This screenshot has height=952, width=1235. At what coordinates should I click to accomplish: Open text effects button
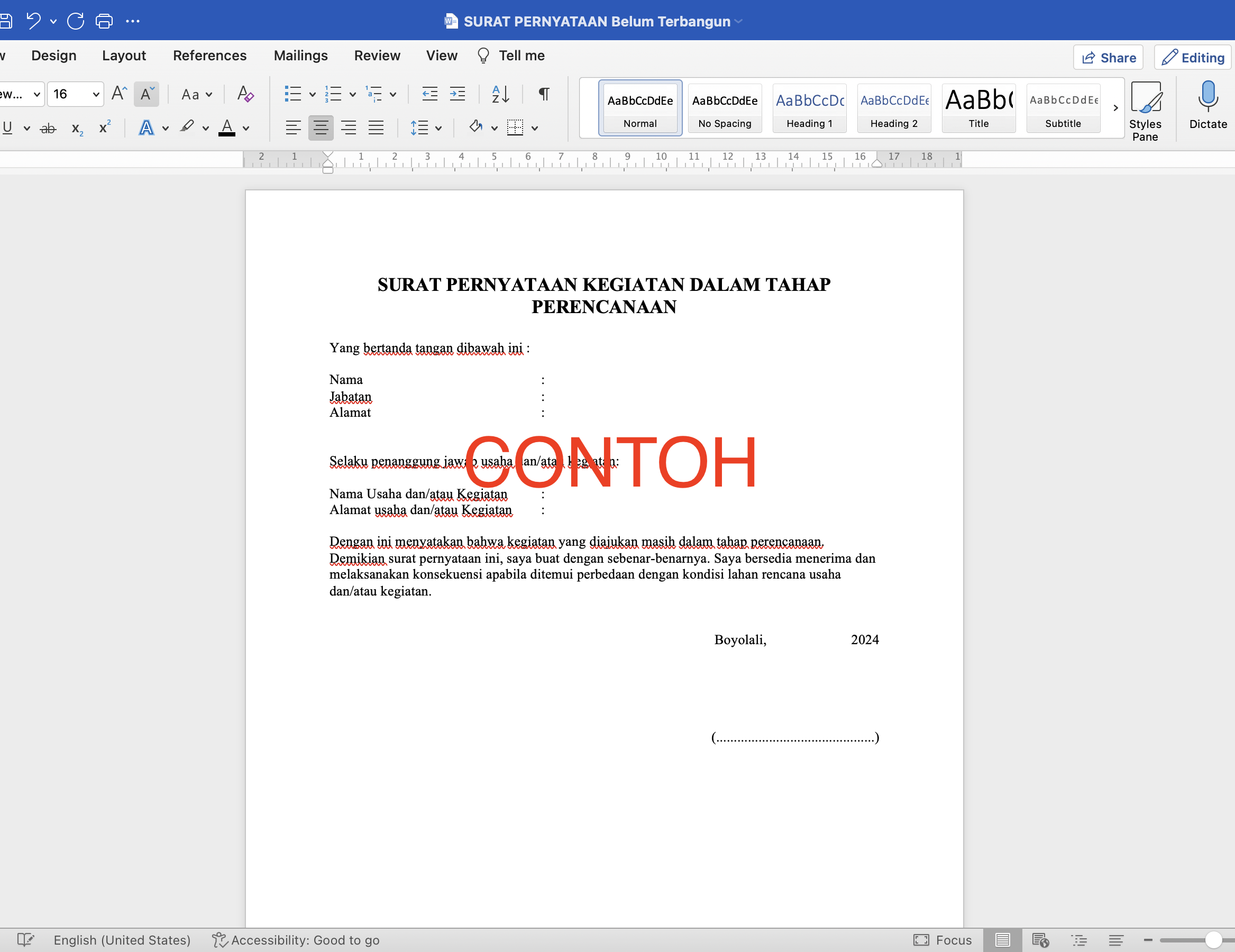(x=146, y=128)
